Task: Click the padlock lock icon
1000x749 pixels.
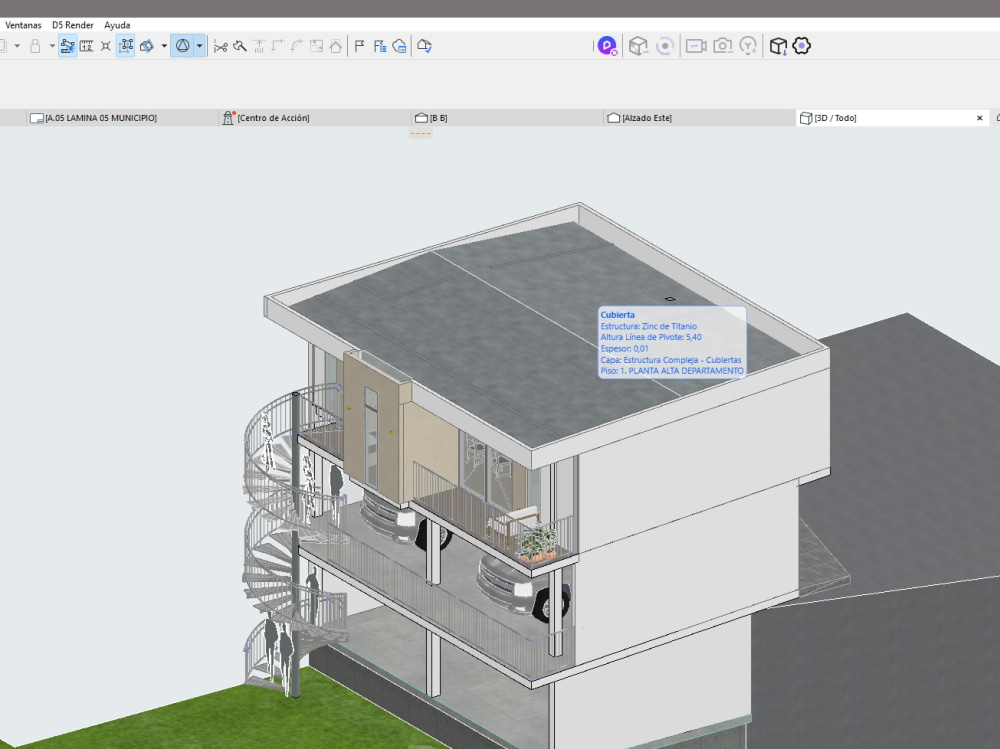Action: (36, 46)
